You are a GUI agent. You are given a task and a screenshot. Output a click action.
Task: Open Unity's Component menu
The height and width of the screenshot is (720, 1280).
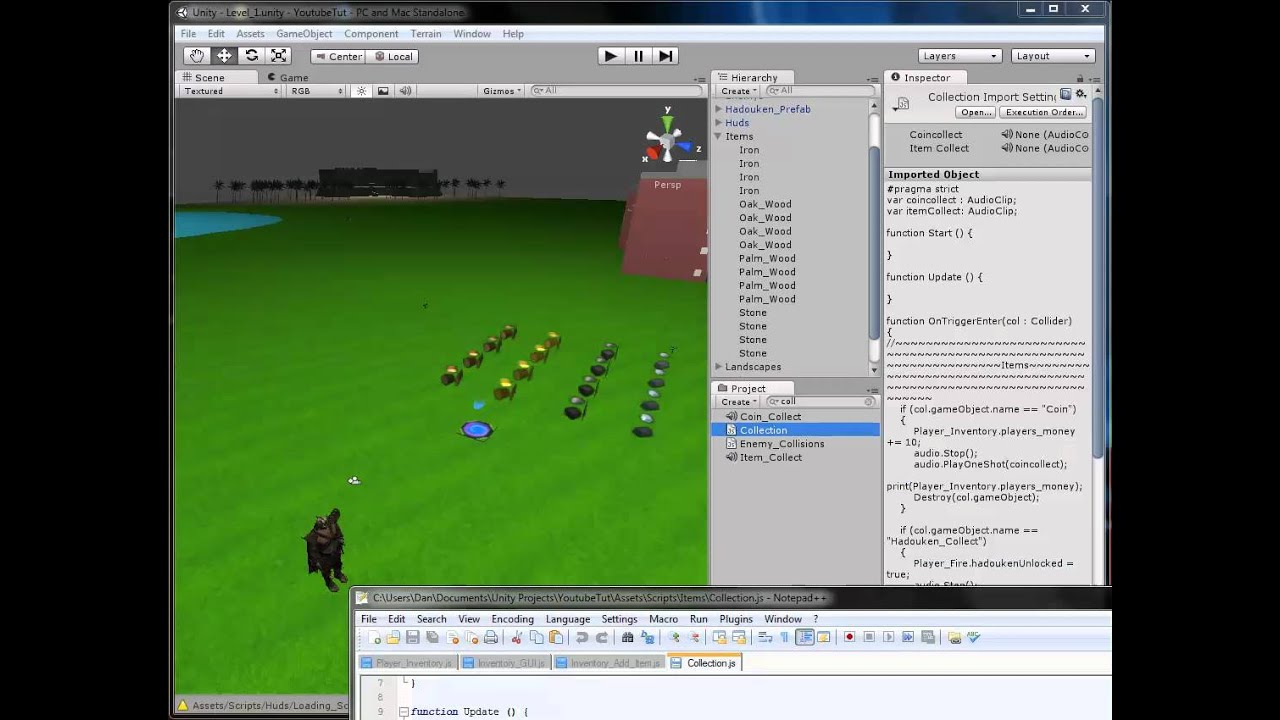[371, 34]
